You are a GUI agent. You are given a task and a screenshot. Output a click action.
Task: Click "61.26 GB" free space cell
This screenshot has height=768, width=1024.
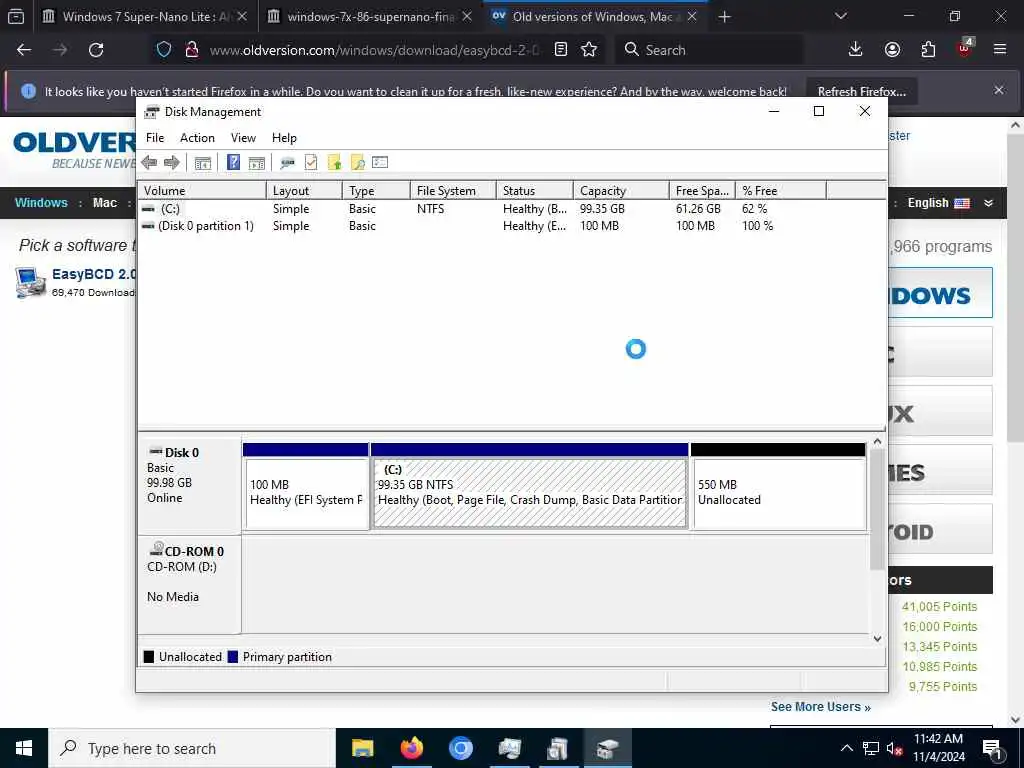click(698, 209)
